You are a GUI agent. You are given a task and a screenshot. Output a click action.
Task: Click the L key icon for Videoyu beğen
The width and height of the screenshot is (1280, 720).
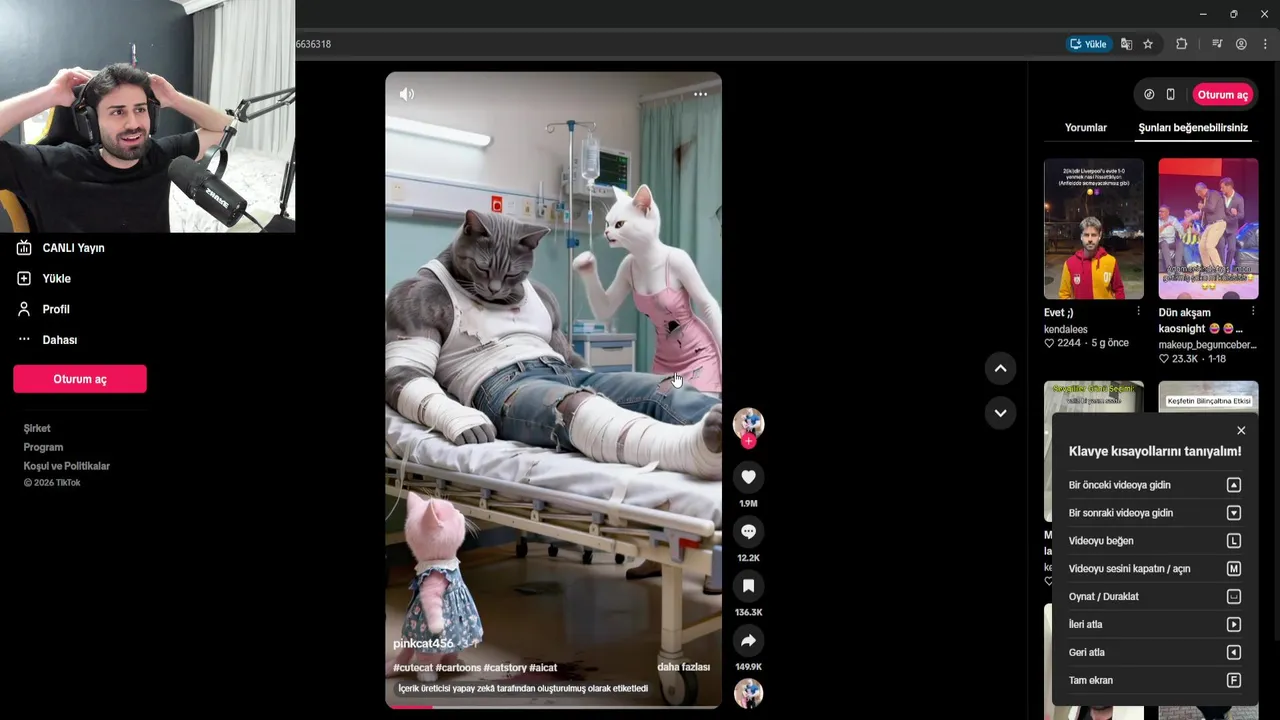coord(1234,541)
